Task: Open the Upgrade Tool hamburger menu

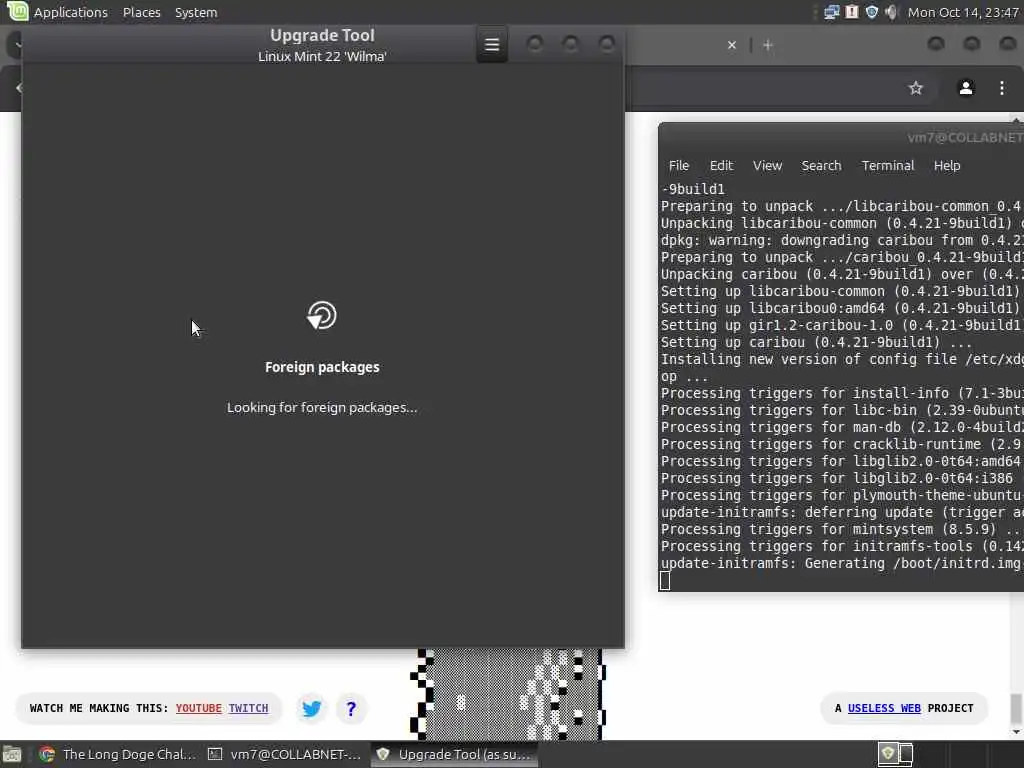Action: point(492,44)
